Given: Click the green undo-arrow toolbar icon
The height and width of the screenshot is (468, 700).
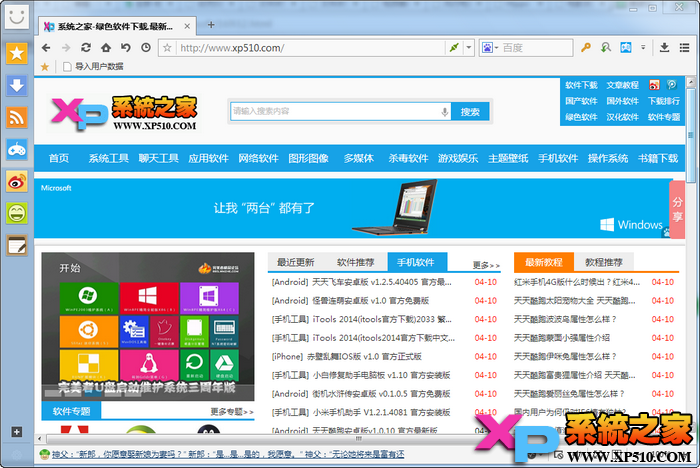Looking at the screenshot, I should tap(606, 47).
